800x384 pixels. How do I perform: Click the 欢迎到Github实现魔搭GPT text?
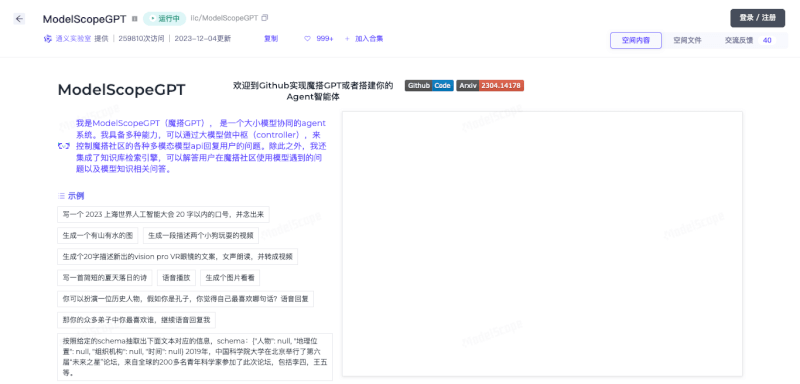point(313,91)
